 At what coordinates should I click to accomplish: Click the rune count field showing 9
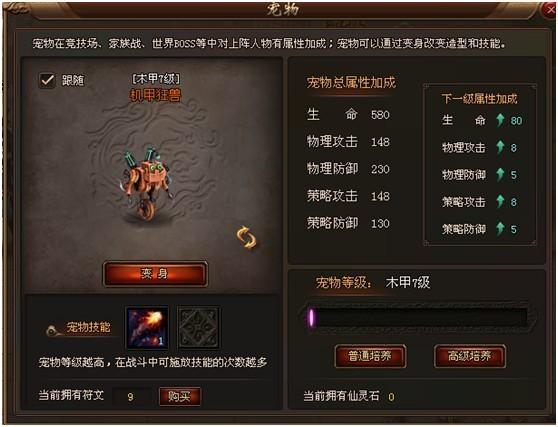coord(131,396)
